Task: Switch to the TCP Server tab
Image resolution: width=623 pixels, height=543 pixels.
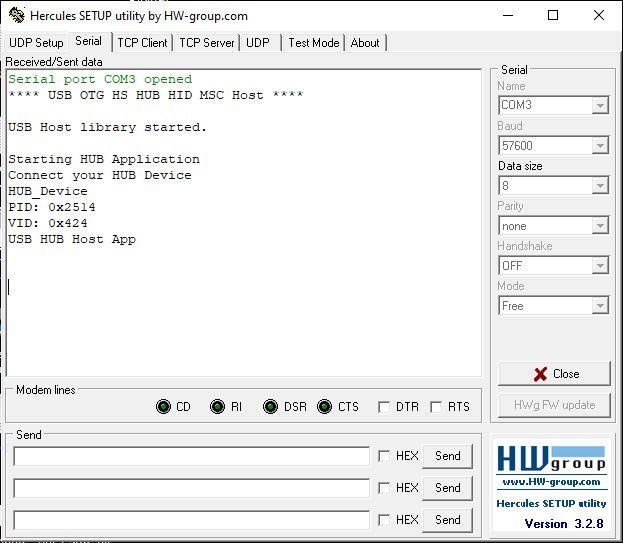Action: [207, 43]
